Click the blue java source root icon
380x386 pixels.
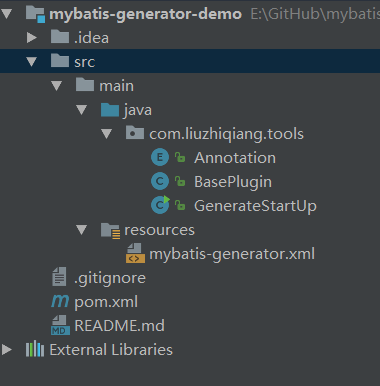tap(110, 110)
